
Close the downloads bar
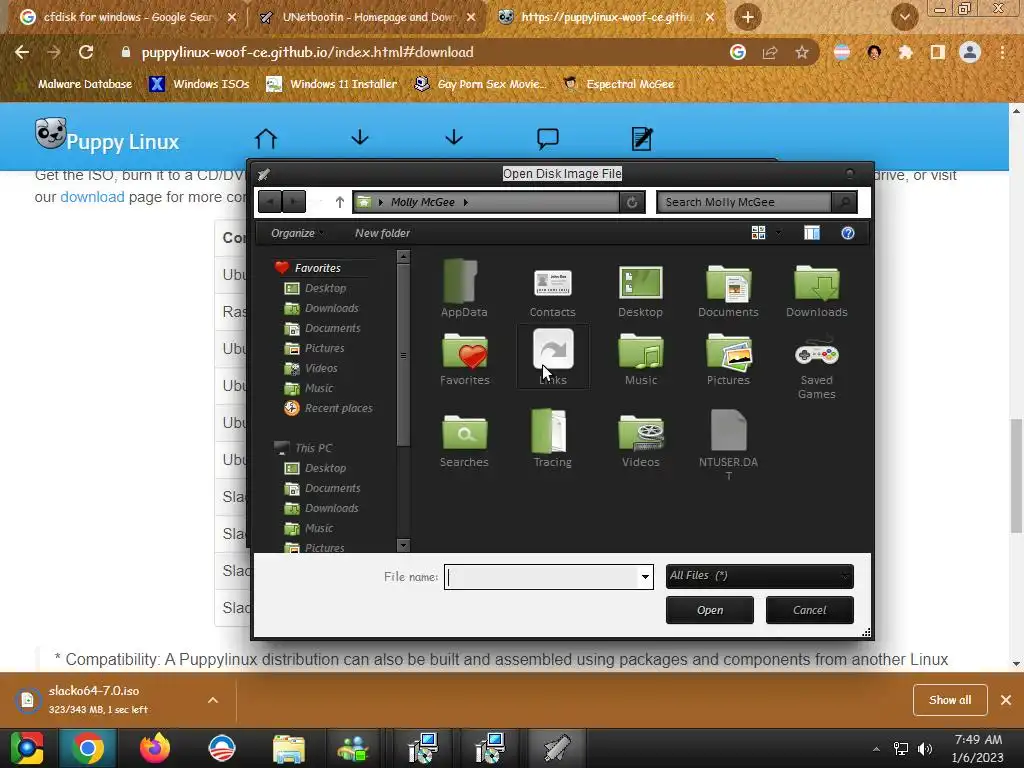click(1006, 700)
